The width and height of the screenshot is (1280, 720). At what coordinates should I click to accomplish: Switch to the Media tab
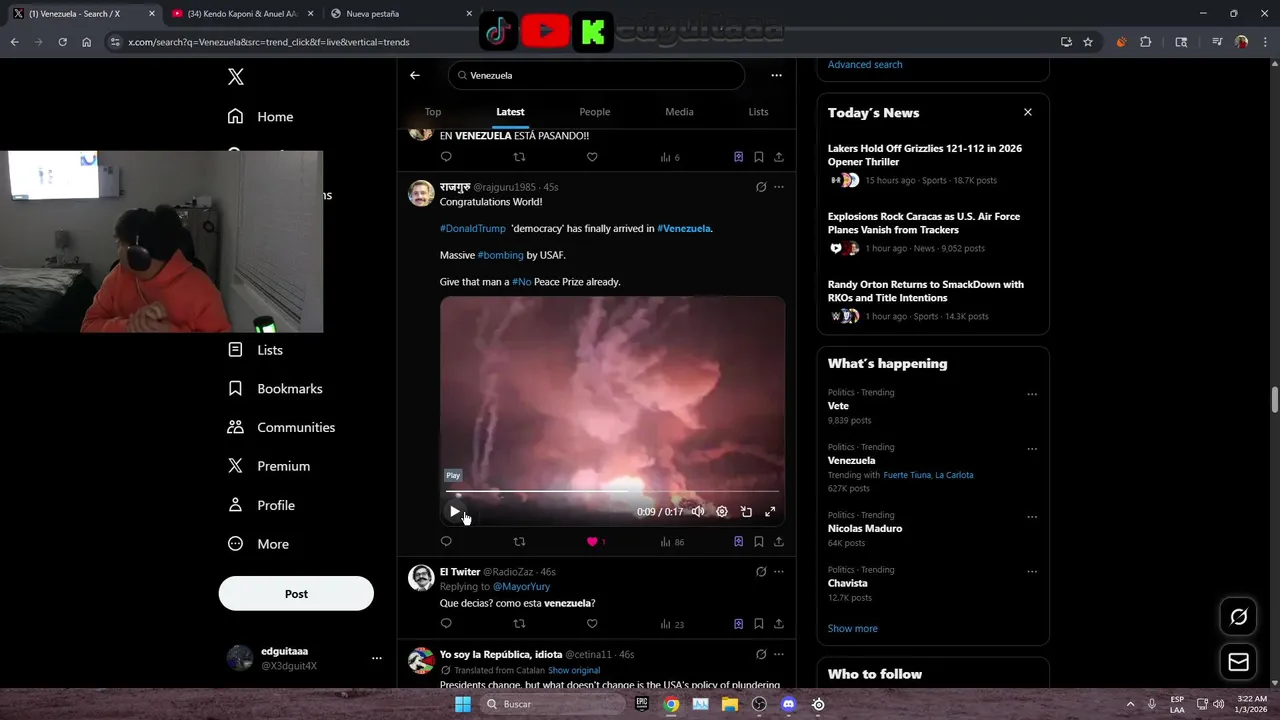679,112
